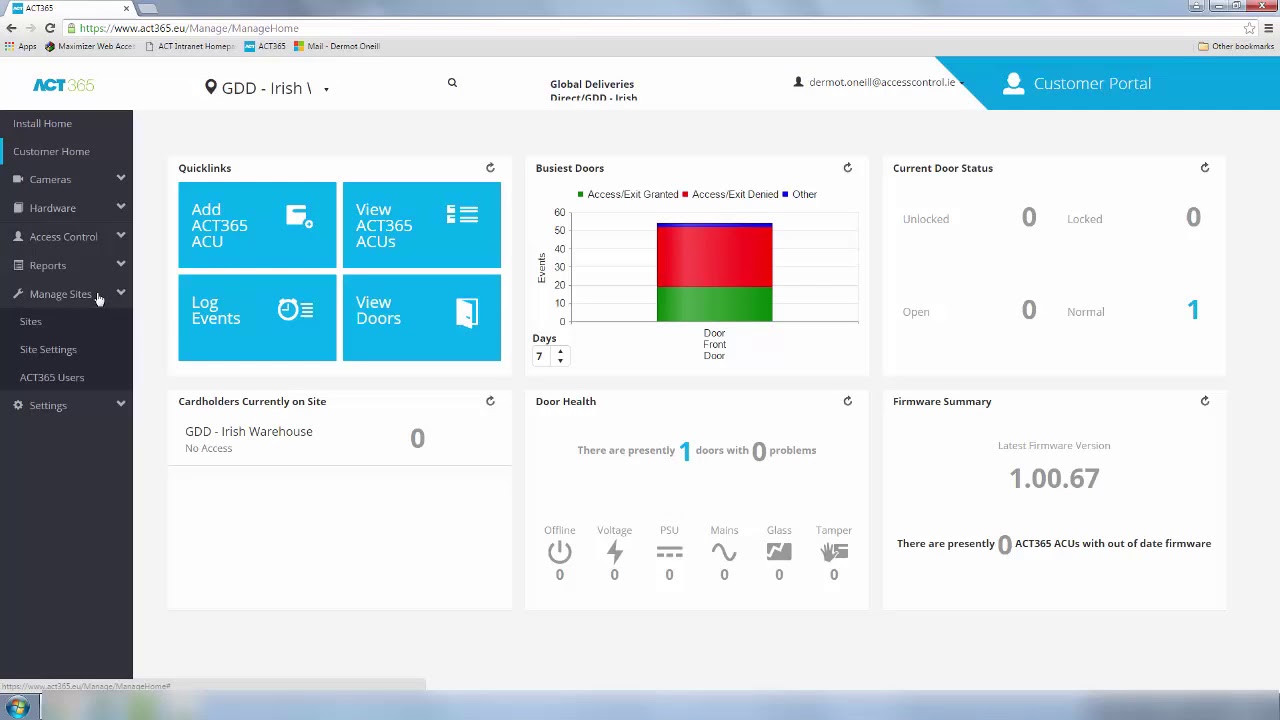Open Install Home in sidebar
This screenshot has height=720, width=1280.
42,123
